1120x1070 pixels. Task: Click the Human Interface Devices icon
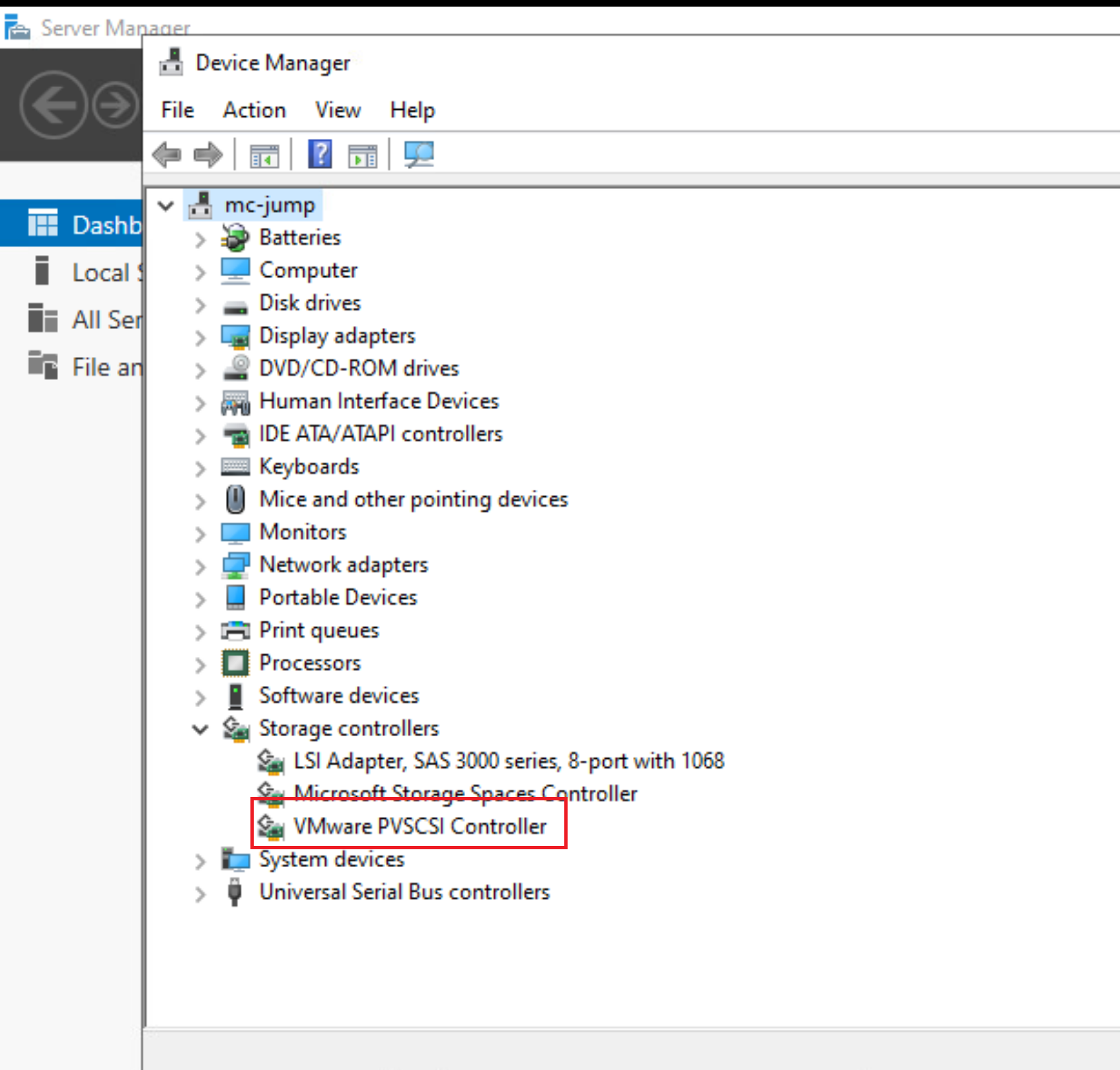pos(235,402)
